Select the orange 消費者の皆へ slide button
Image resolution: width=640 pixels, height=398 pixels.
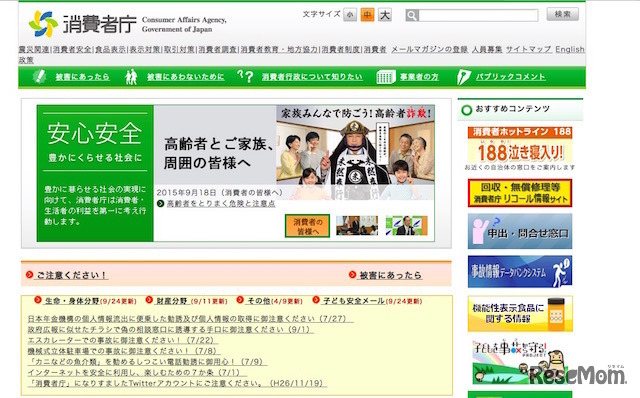click(307, 226)
